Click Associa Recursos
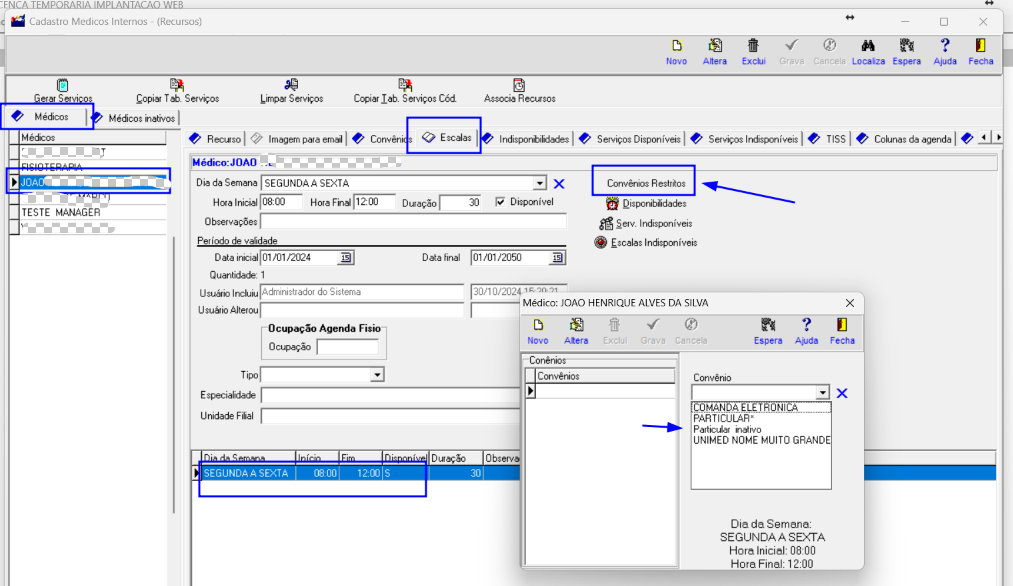The width and height of the screenshot is (1013, 586). 519,91
